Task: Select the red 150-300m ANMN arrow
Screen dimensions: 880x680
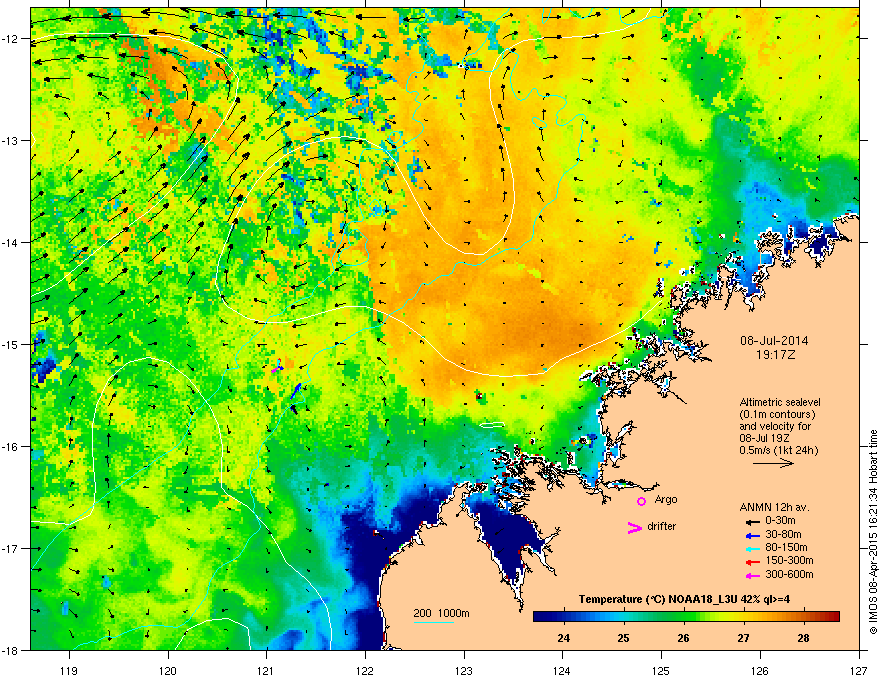Action: point(752,561)
